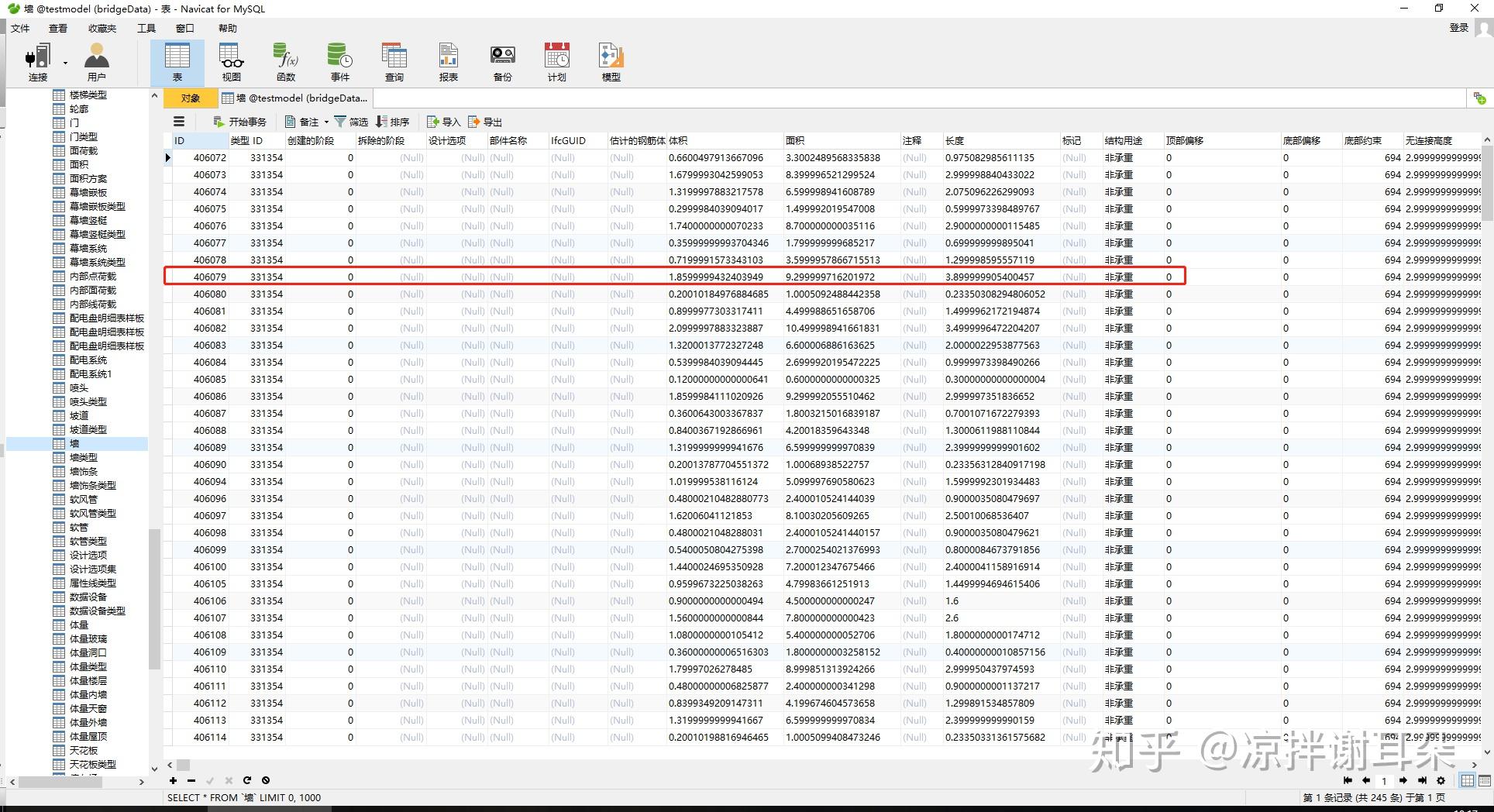Select the 体量玻璃 table in the tree
Viewport: 1494px width, 812px height.
[x=88, y=639]
